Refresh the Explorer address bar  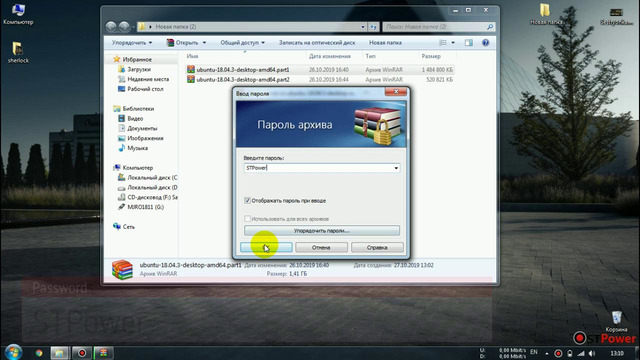(373, 27)
